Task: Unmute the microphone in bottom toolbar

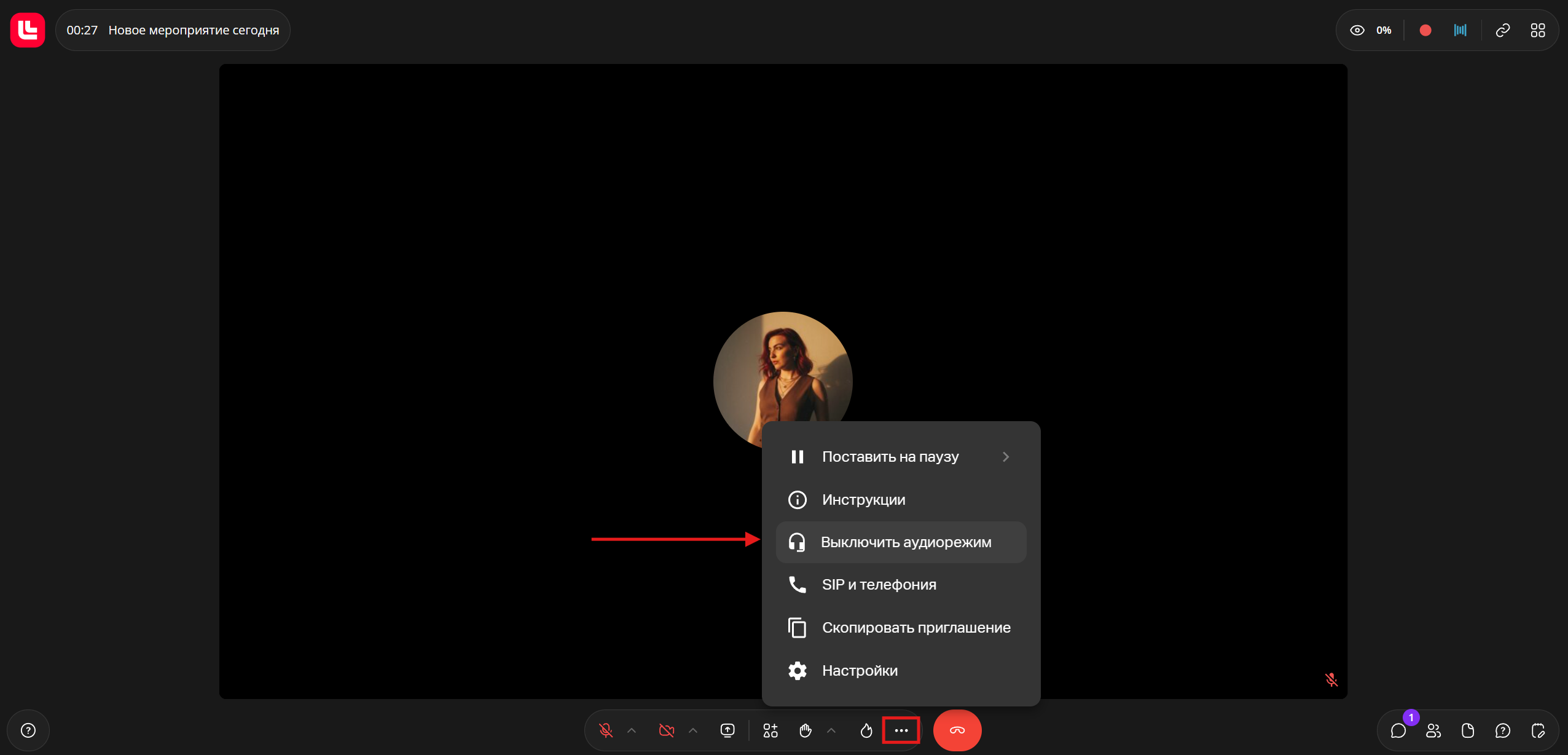Action: click(x=606, y=730)
